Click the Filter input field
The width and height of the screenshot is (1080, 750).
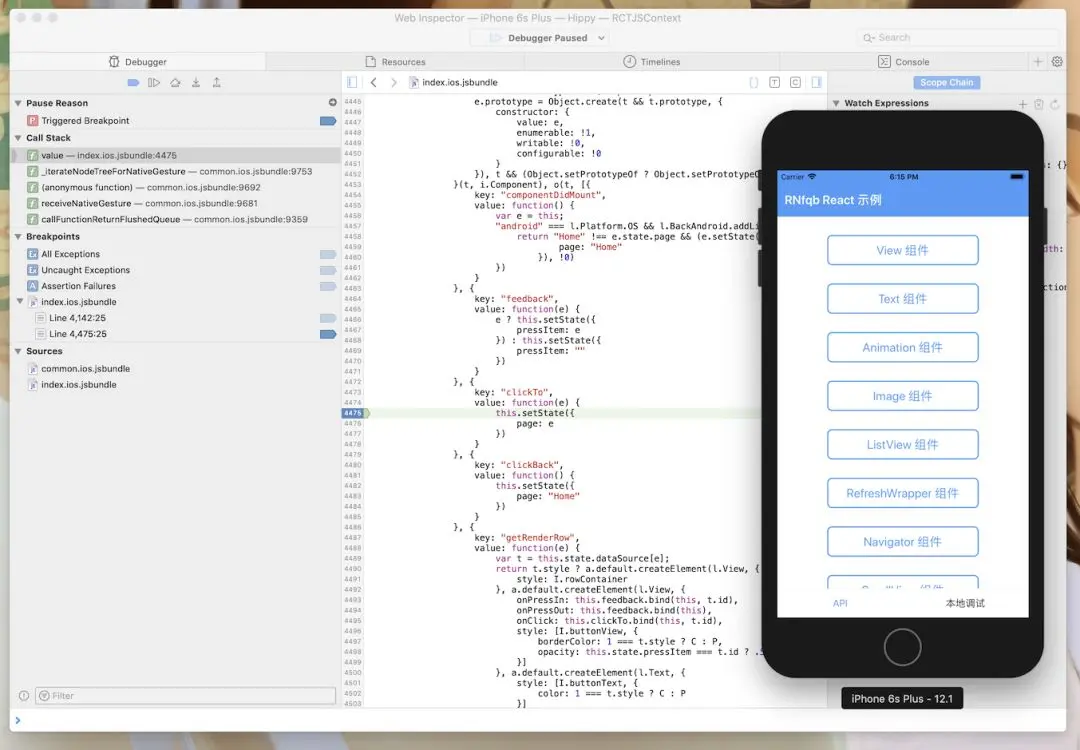(x=185, y=696)
